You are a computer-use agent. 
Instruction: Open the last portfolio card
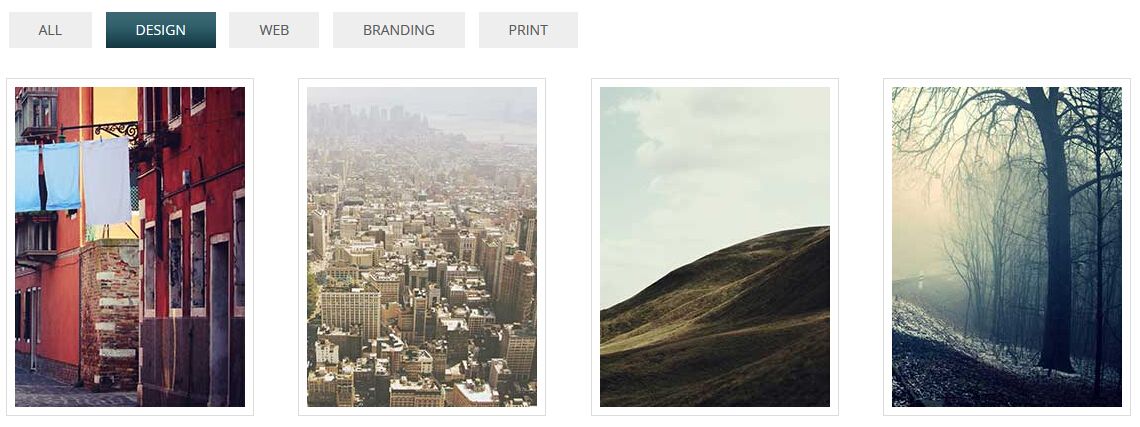(x=1007, y=247)
